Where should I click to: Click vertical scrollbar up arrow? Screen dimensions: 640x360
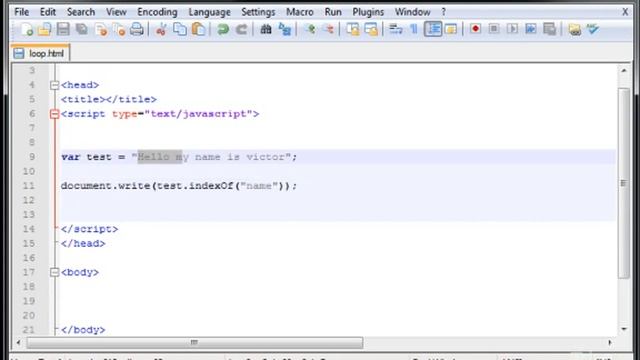point(624,71)
